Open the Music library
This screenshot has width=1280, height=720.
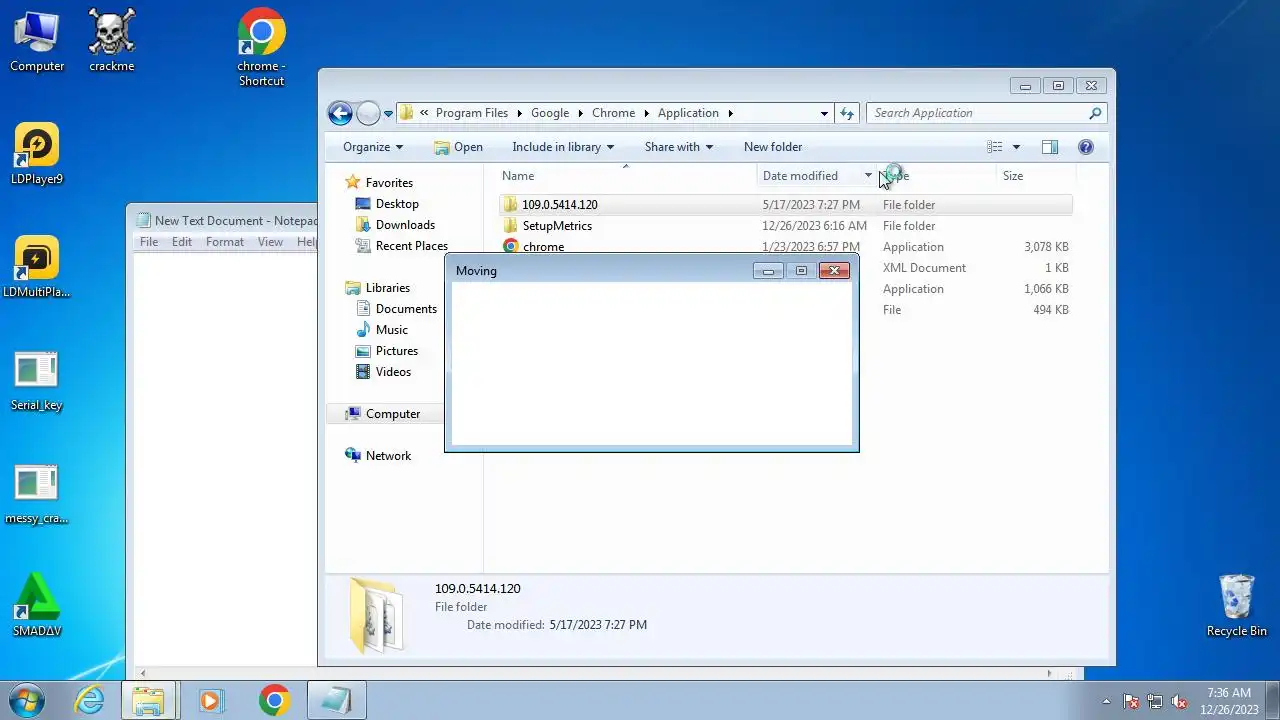391,330
